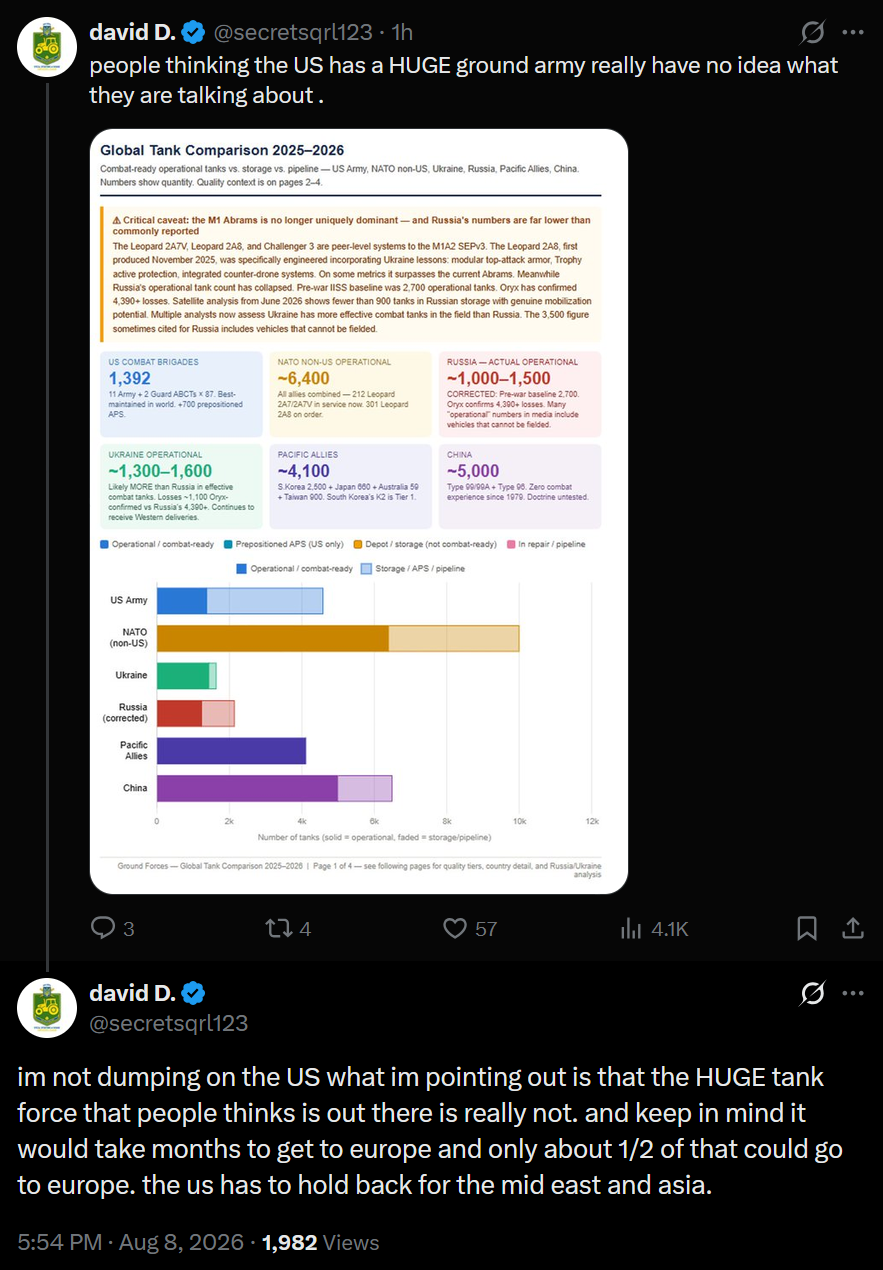Click the 1,982 Views count
Image resolution: width=883 pixels, height=1270 pixels.
(x=320, y=1242)
